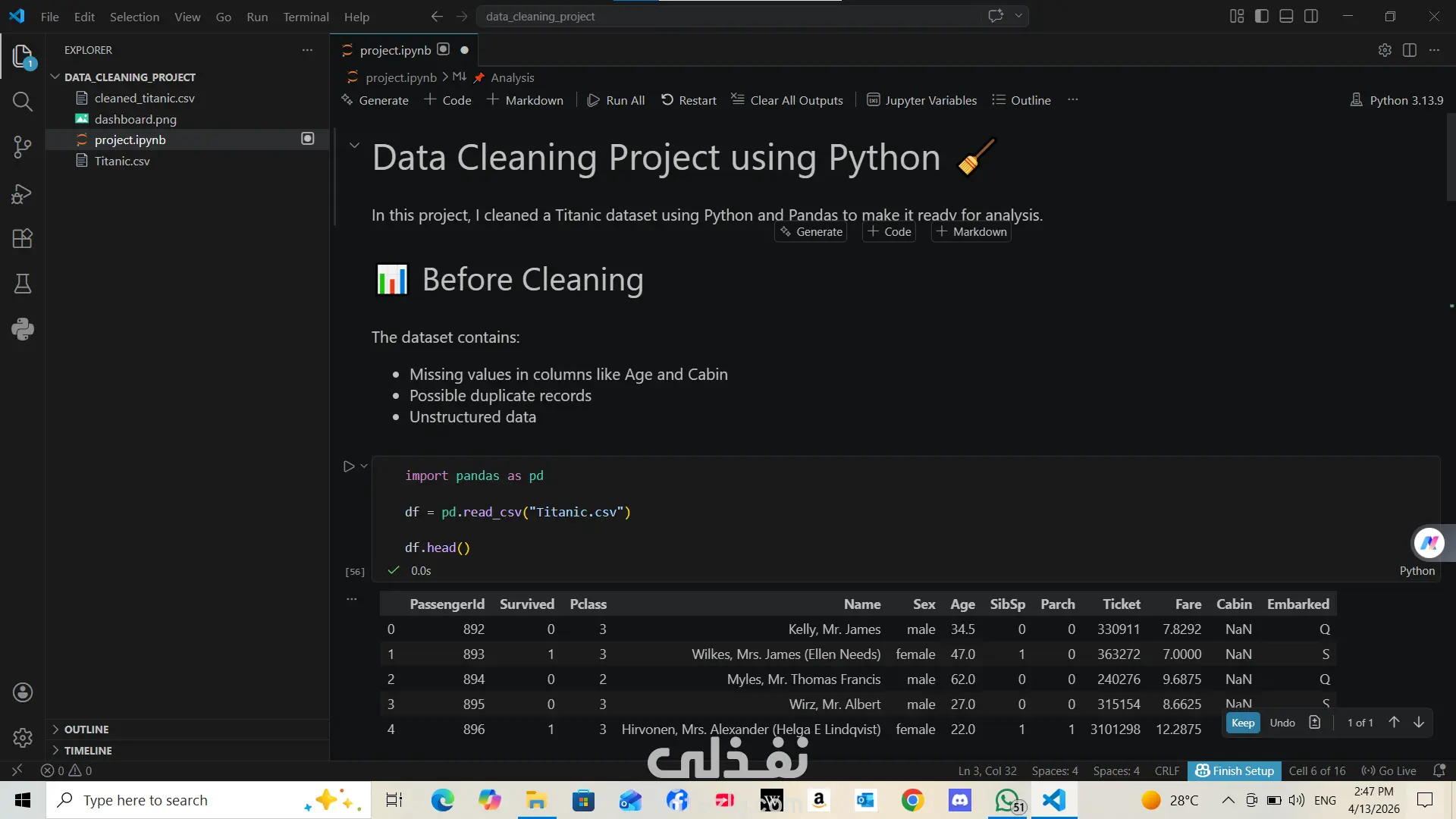This screenshot has width=1456, height=819.
Task: Run the pandas import code cell
Action: tap(348, 466)
